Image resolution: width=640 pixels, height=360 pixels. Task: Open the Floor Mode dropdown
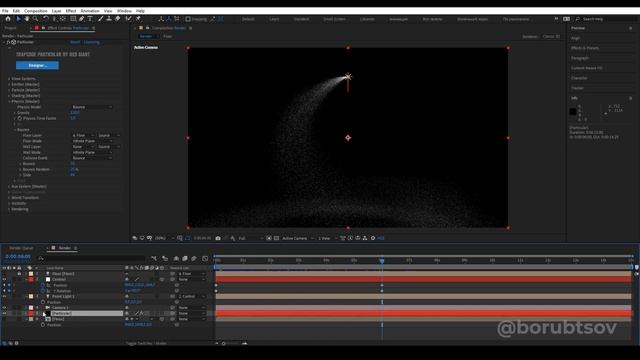(92, 141)
